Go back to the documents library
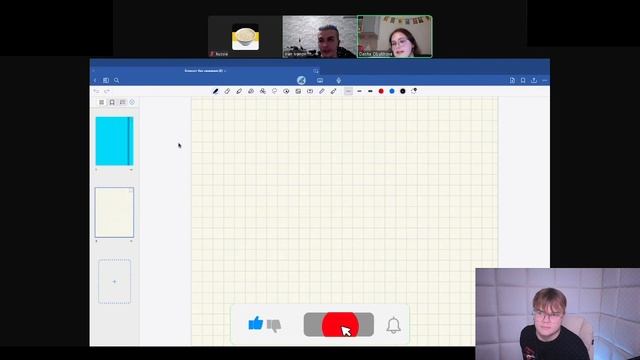 [95, 80]
